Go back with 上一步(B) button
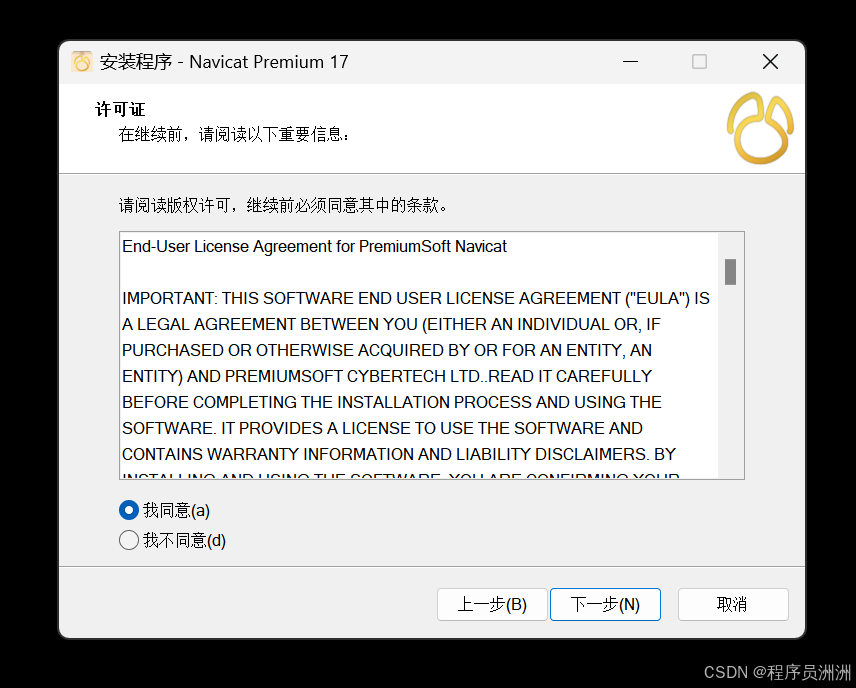 [492, 604]
